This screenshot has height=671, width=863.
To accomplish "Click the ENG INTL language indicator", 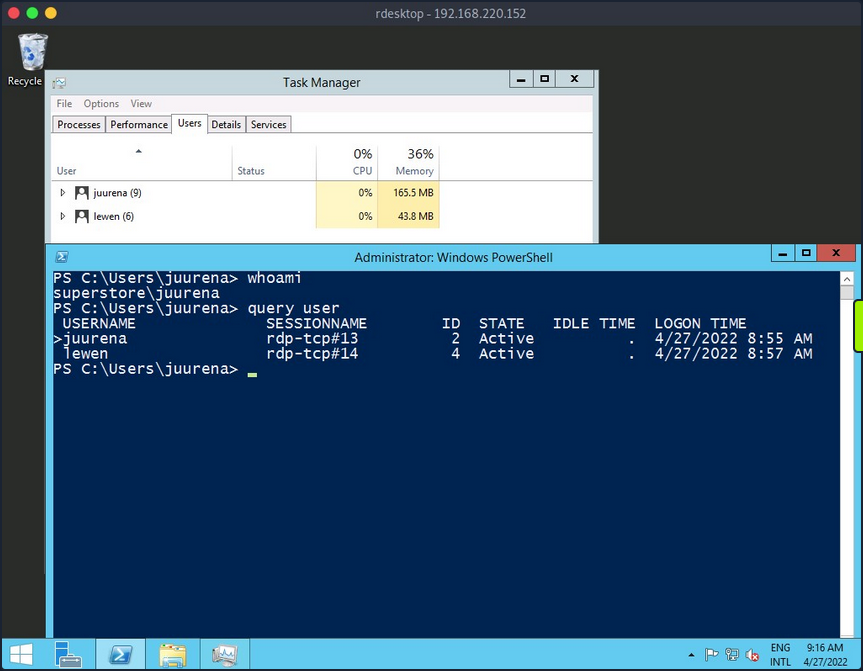I will click(781, 654).
